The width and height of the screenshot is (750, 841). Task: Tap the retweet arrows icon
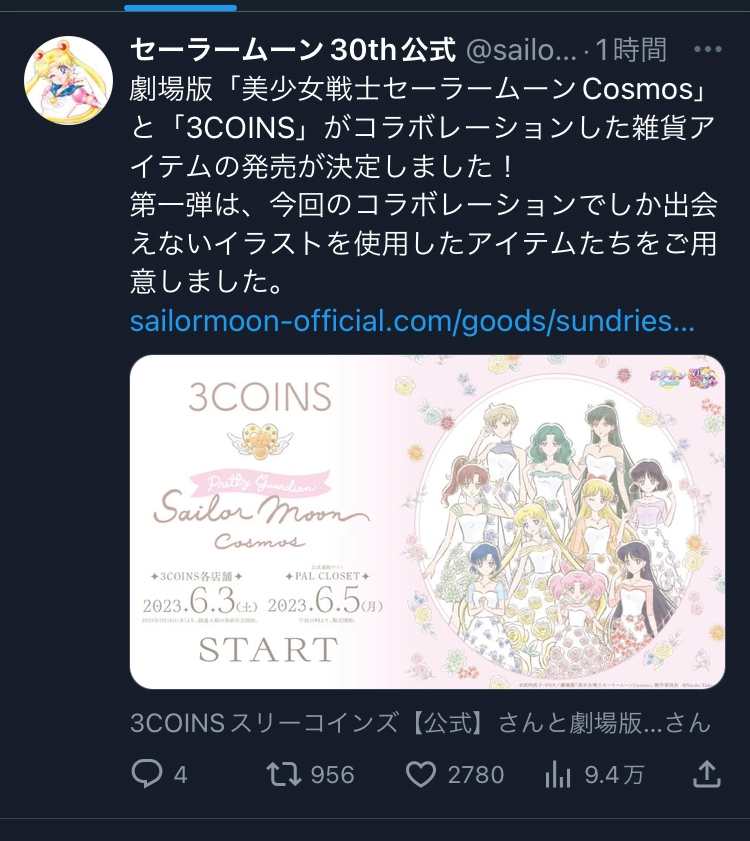click(x=284, y=774)
